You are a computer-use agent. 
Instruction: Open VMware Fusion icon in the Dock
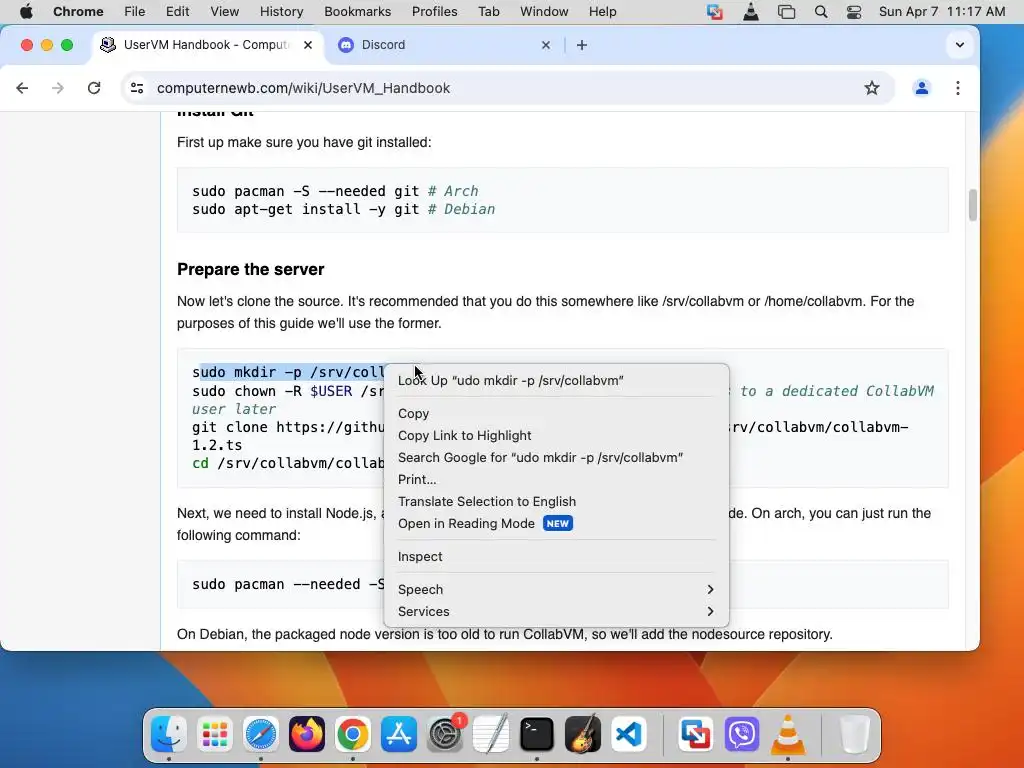tap(696, 734)
